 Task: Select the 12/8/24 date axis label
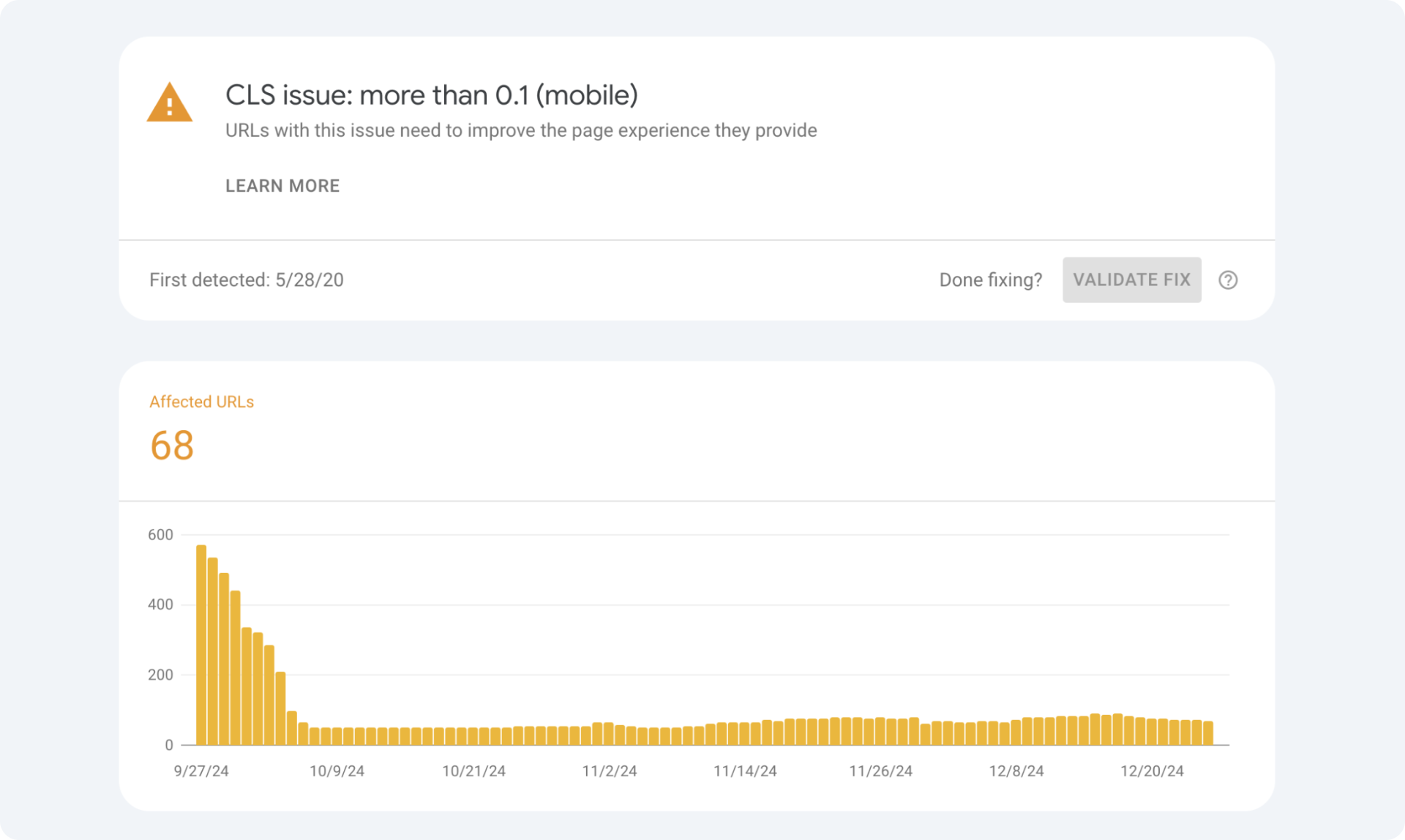[x=1016, y=771]
